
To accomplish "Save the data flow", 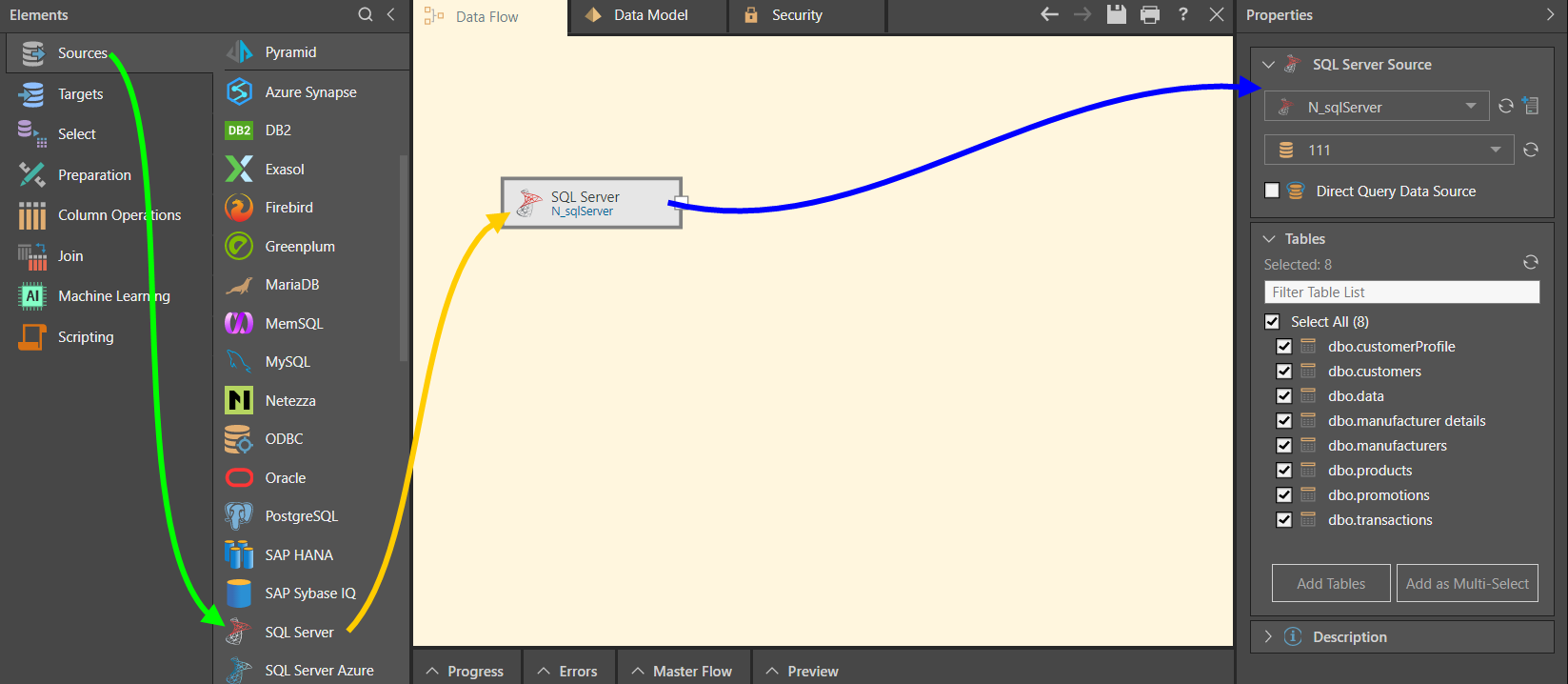I will click(x=1117, y=14).
